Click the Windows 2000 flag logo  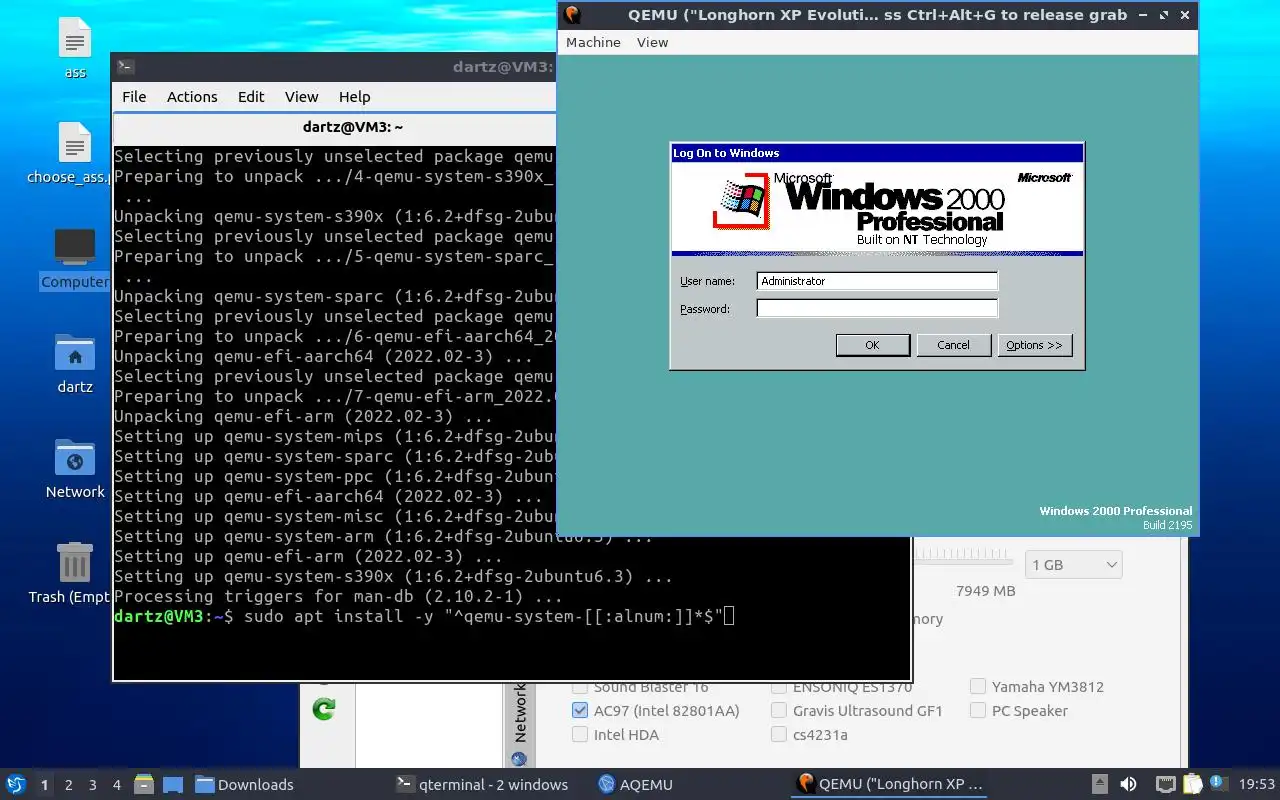point(741,201)
